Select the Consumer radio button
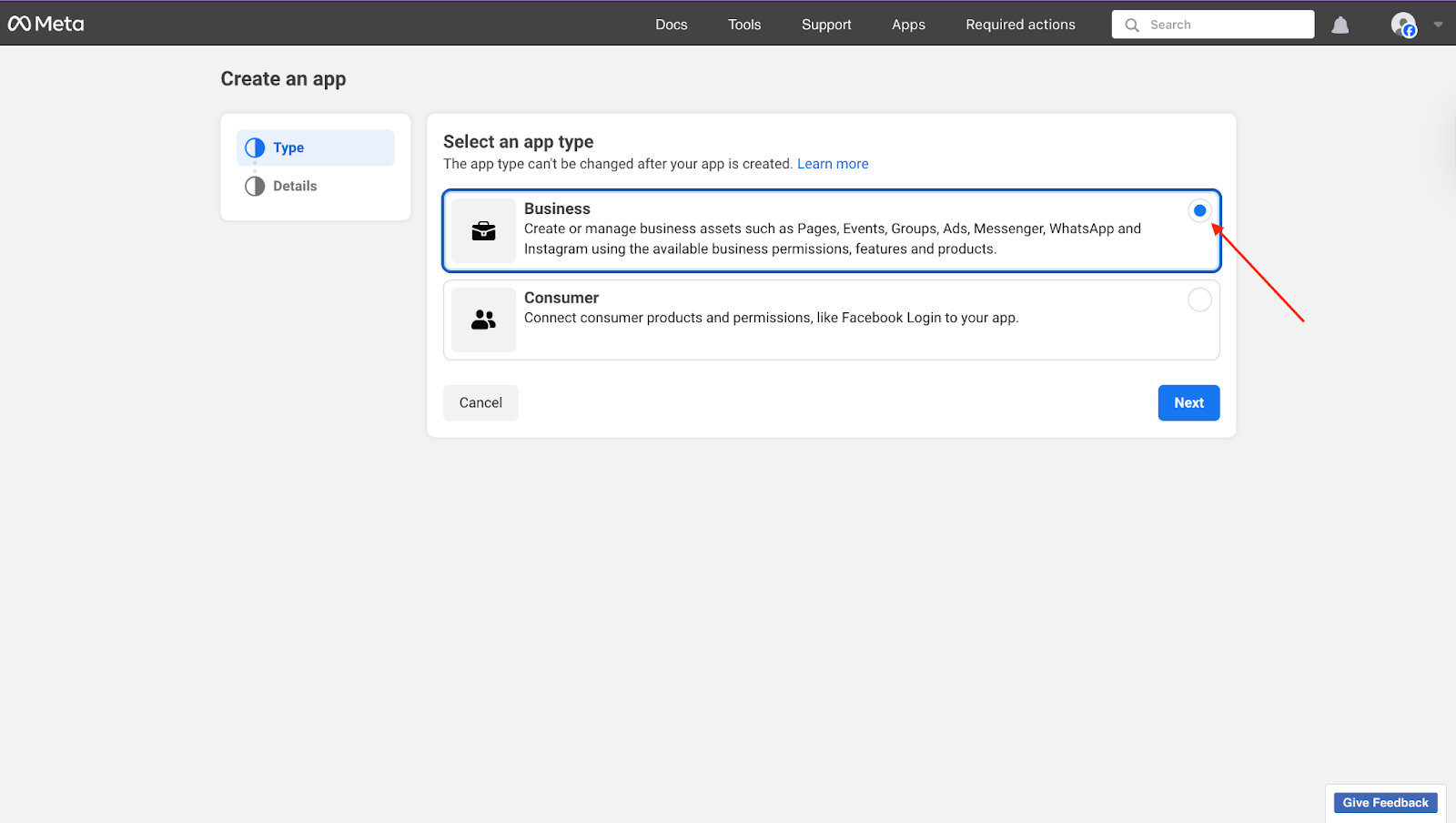1456x823 pixels. coord(1199,300)
